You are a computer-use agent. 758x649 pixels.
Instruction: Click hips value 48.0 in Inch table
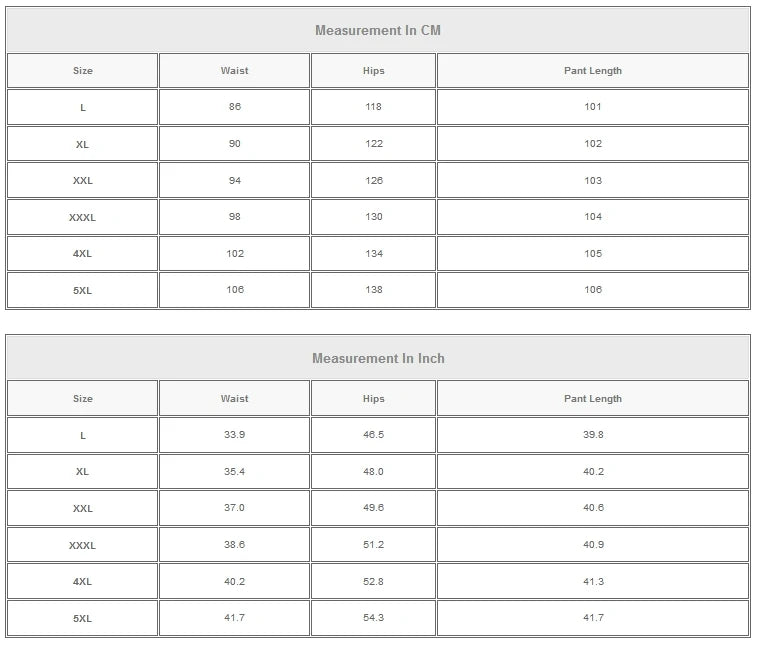tap(374, 472)
